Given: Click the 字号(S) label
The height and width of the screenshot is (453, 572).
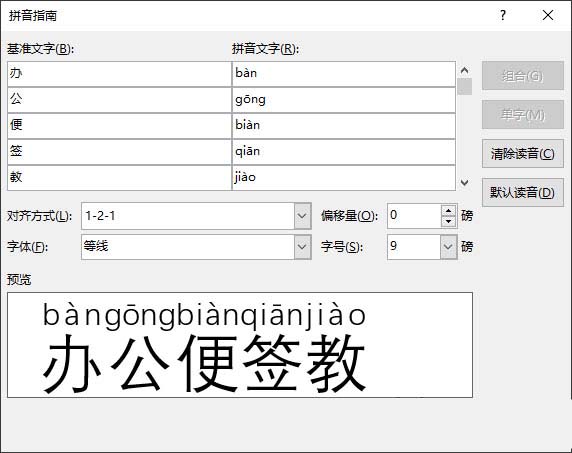Looking at the screenshot, I should [x=342, y=247].
